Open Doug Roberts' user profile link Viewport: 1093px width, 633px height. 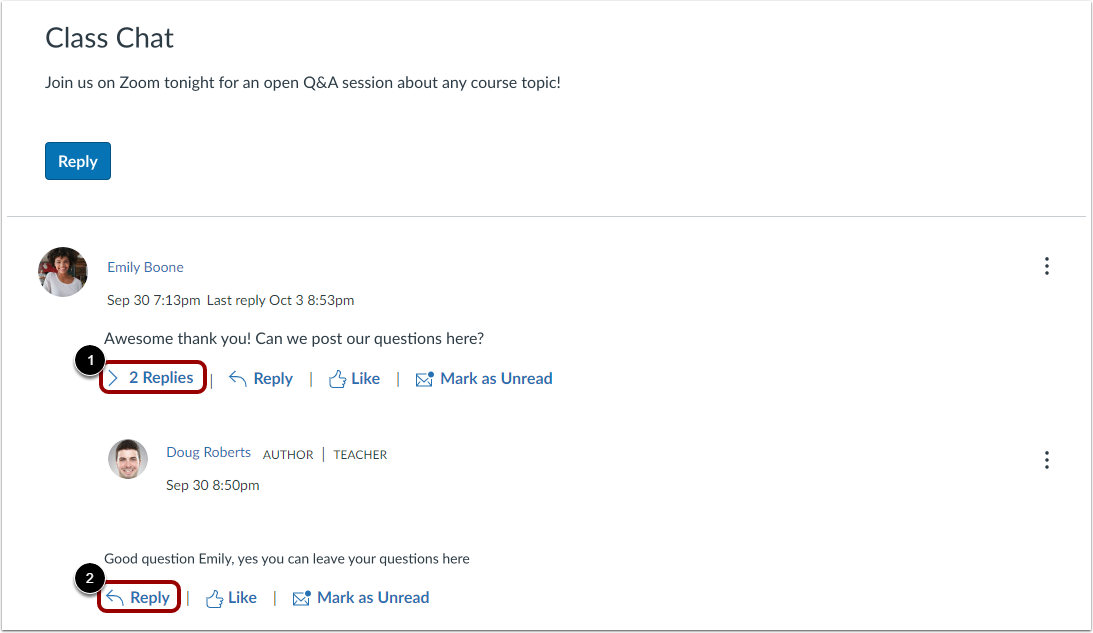pyautogui.click(x=208, y=452)
